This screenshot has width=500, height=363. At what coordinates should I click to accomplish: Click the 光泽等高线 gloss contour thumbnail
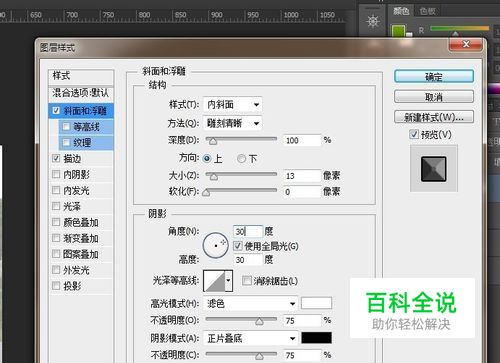[x=214, y=281]
